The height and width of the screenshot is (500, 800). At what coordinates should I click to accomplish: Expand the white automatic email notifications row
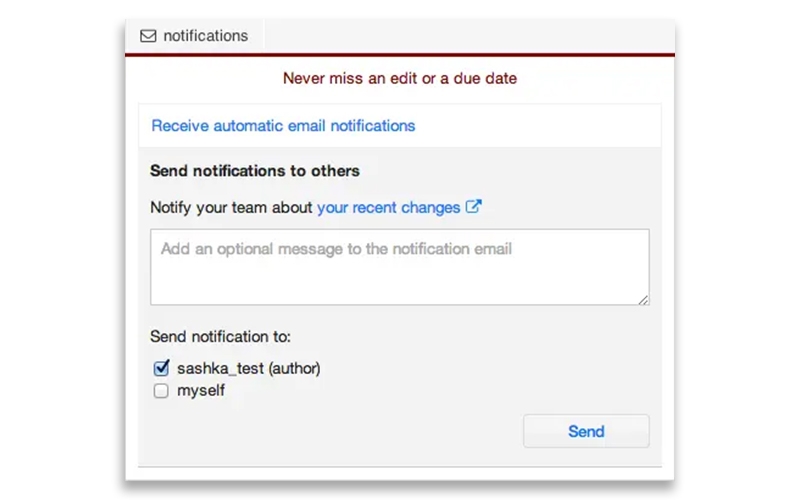(x=540, y=126)
